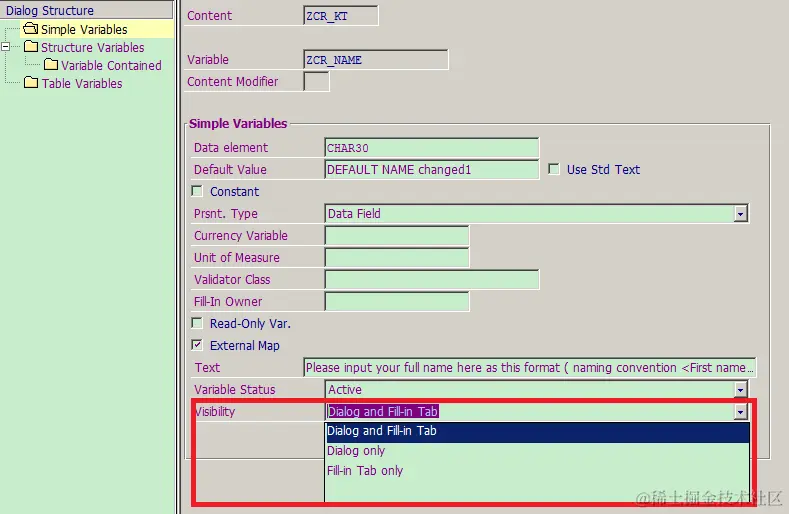789x514 pixels.
Task: Click the Unit of Measure input field
Action: (397, 257)
